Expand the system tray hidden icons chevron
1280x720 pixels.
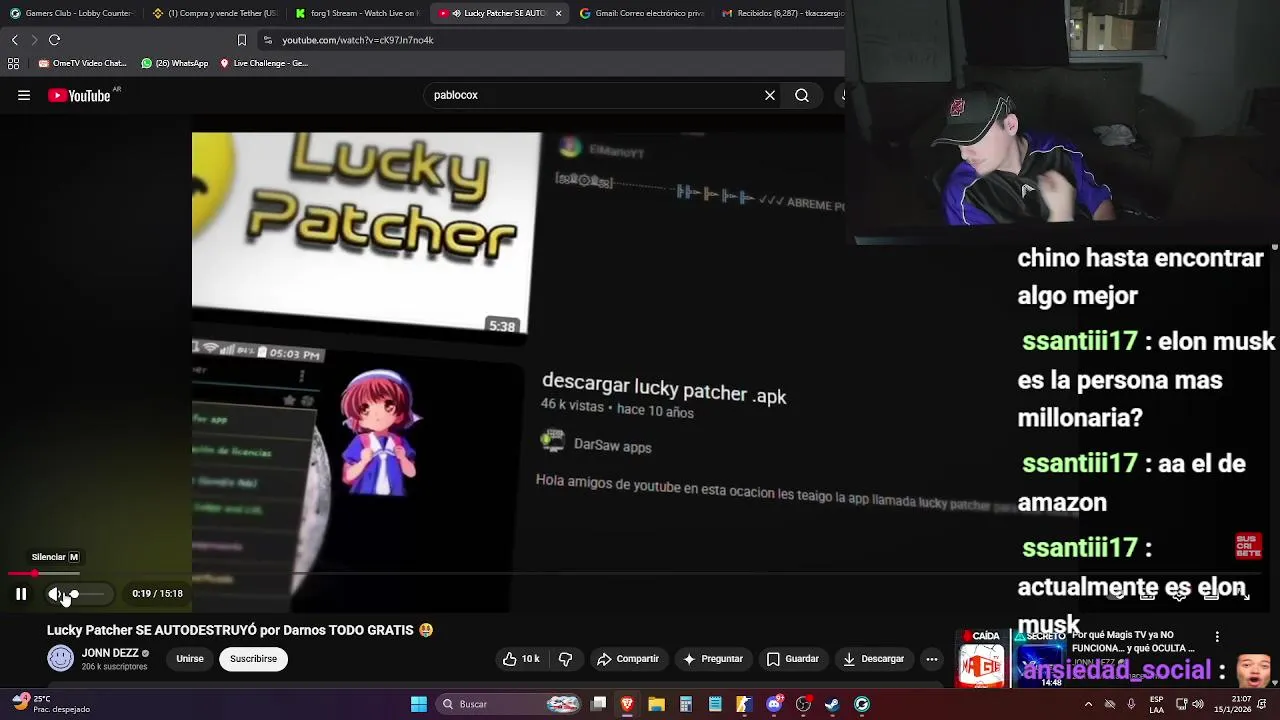pyautogui.click(x=1089, y=704)
